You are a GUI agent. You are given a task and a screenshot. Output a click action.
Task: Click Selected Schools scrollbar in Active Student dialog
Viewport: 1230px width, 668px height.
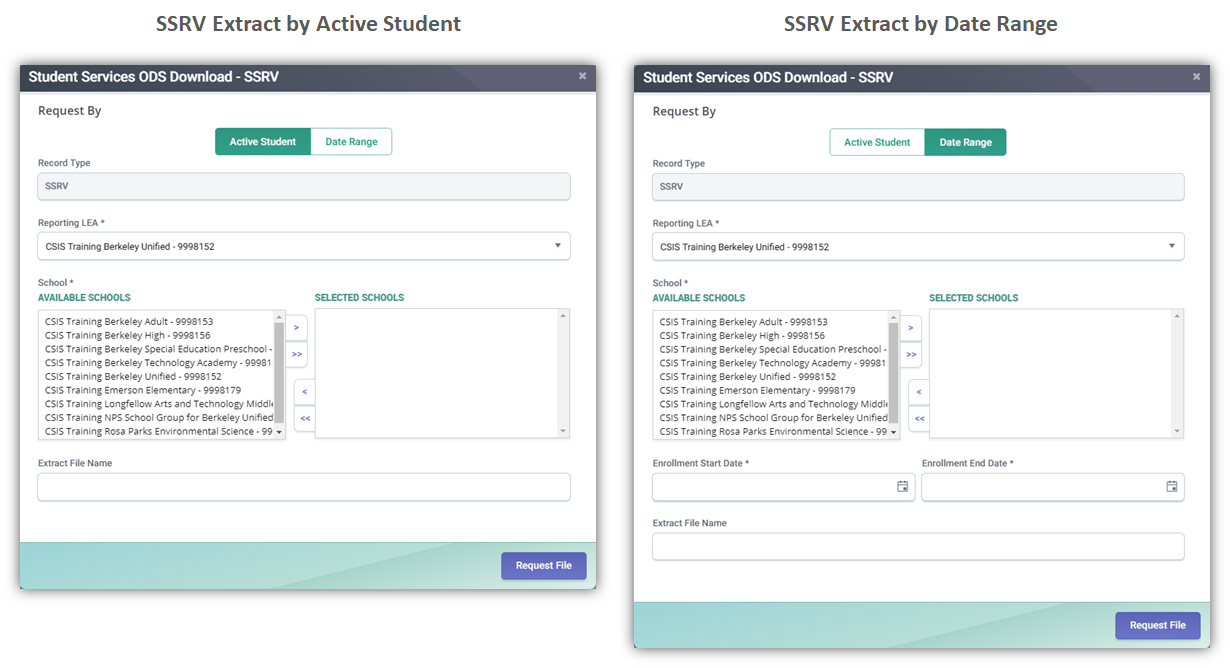564,373
